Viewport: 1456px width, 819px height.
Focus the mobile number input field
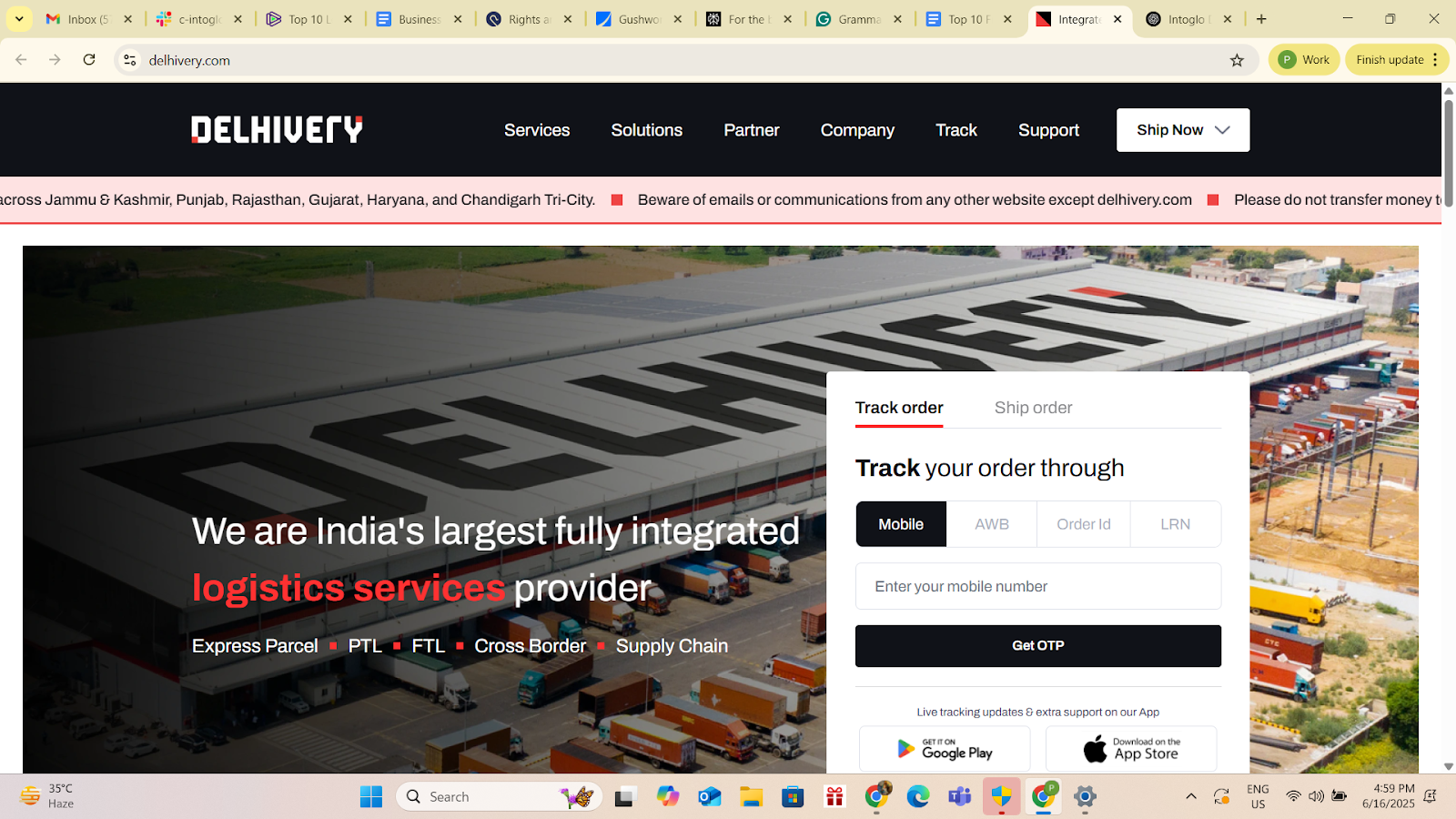click(x=1038, y=586)
